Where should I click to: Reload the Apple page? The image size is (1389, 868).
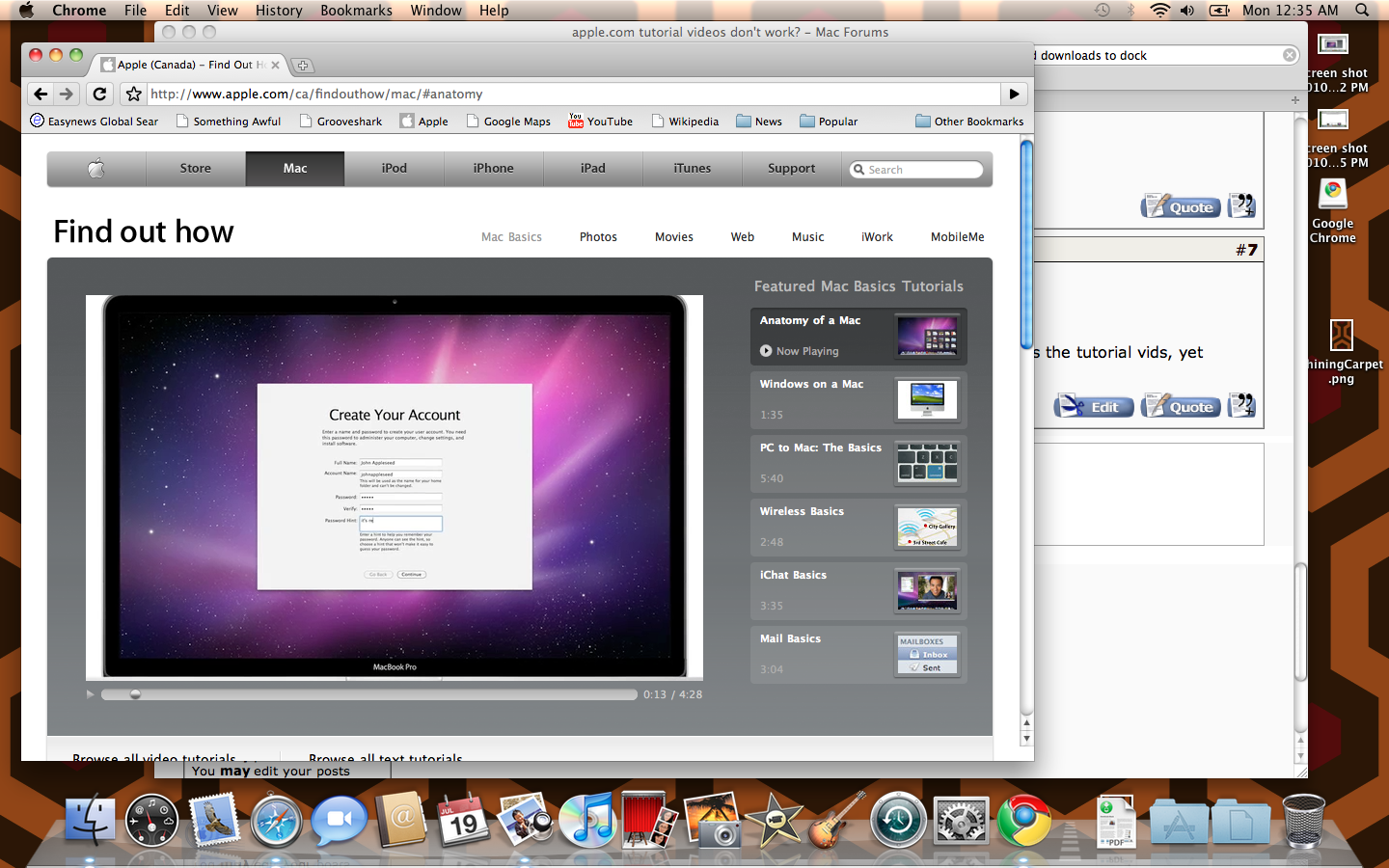point(99,94)
